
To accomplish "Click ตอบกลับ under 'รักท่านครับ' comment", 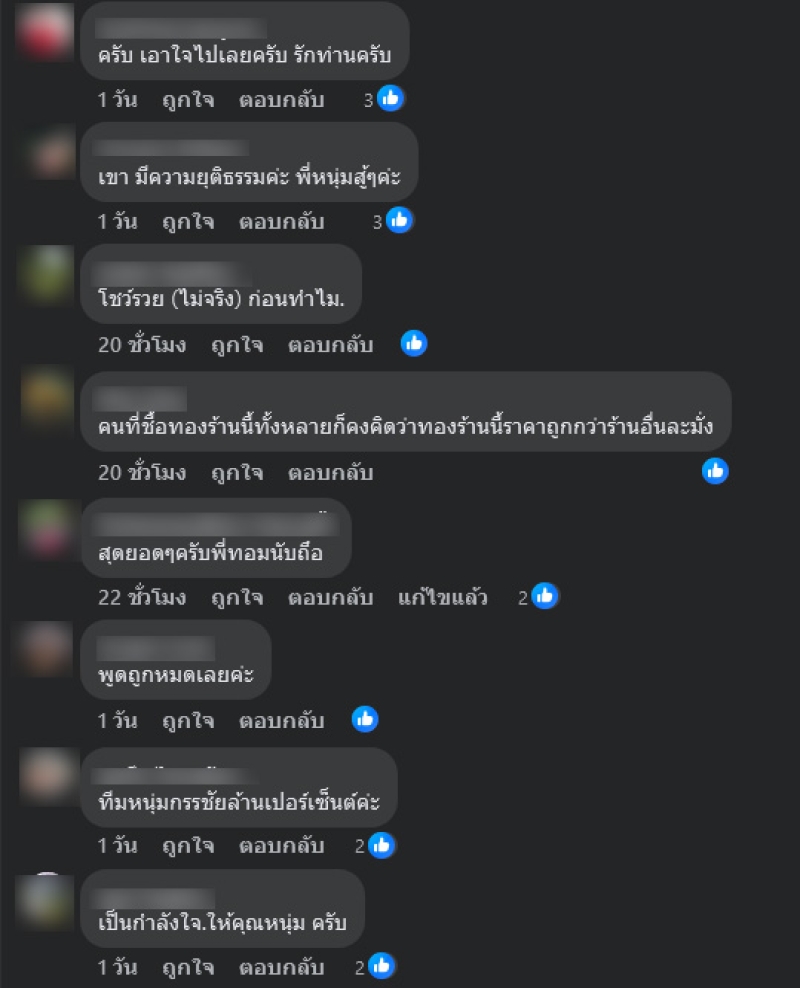I will pyautogui.click(x=282, y=100).
